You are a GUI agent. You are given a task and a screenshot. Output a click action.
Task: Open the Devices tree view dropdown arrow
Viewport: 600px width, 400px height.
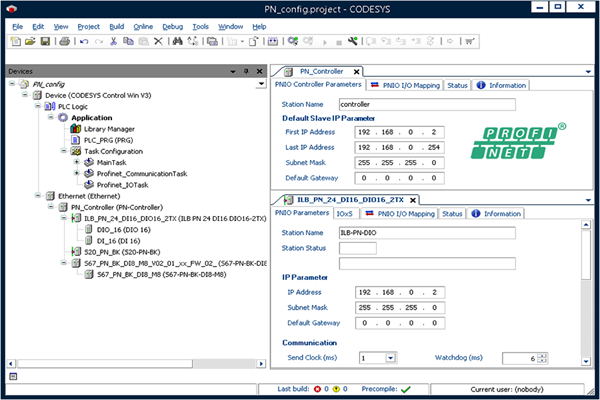261,84
